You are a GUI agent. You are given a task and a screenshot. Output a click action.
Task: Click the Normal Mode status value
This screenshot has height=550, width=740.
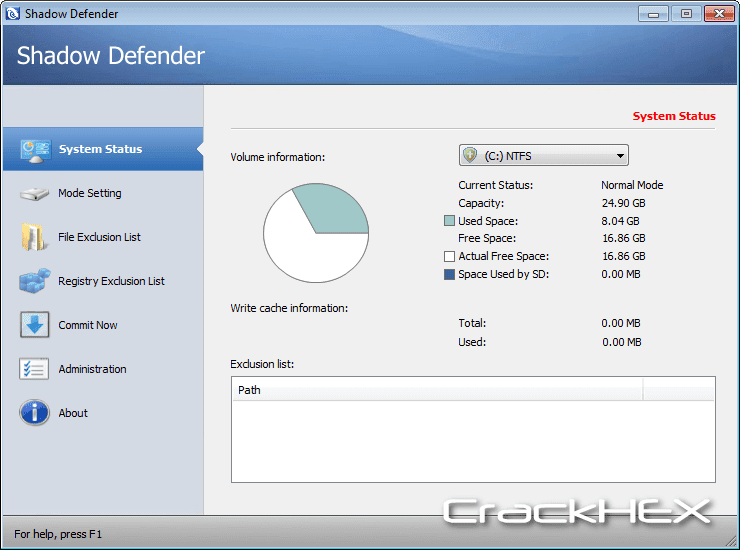(x=632, y=185)
